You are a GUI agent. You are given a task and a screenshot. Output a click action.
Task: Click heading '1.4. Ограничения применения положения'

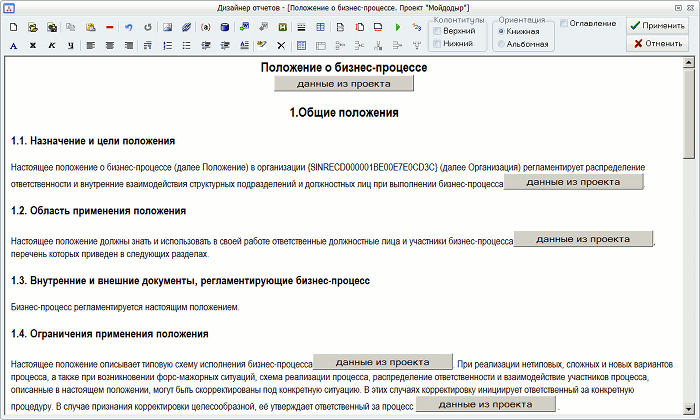click(109, 334)
